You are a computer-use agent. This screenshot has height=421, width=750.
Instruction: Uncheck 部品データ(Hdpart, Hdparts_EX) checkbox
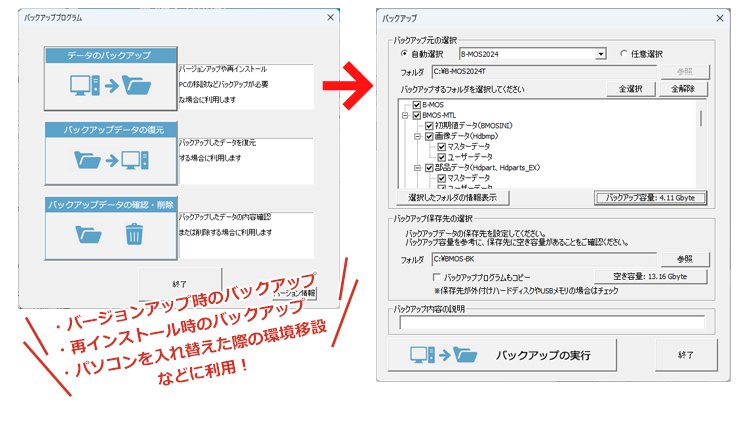click(x=429, y=168)
